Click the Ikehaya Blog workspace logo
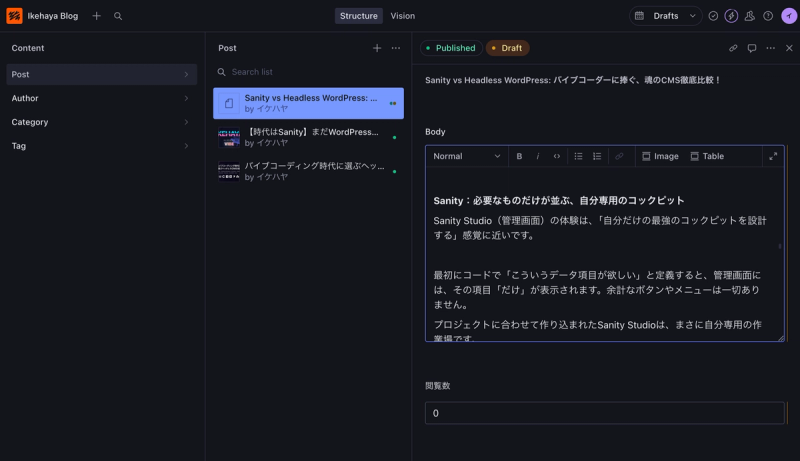 14,16
